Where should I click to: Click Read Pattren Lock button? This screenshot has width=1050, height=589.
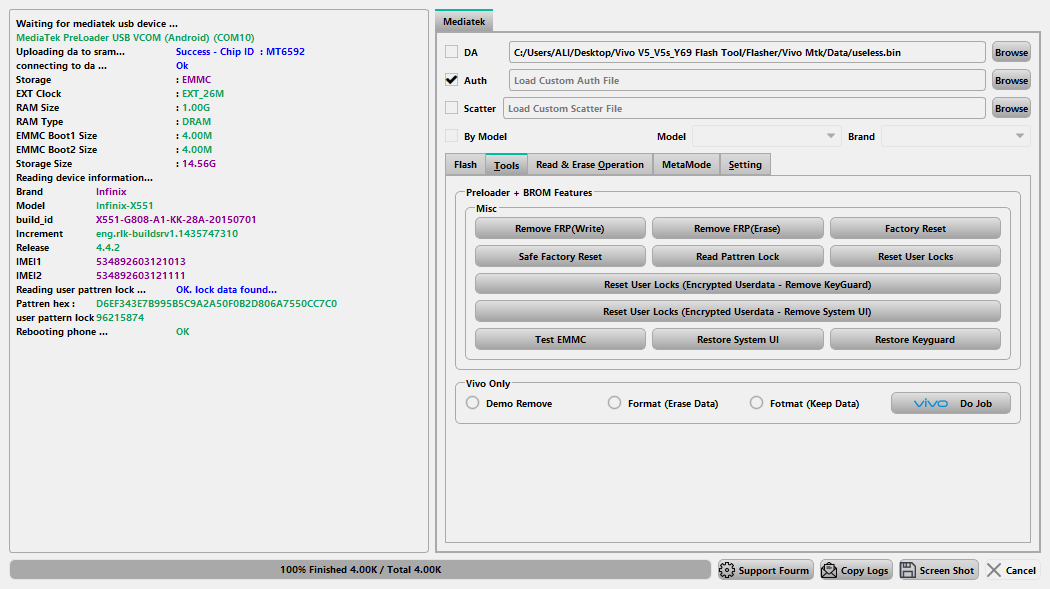coord(737,256)
